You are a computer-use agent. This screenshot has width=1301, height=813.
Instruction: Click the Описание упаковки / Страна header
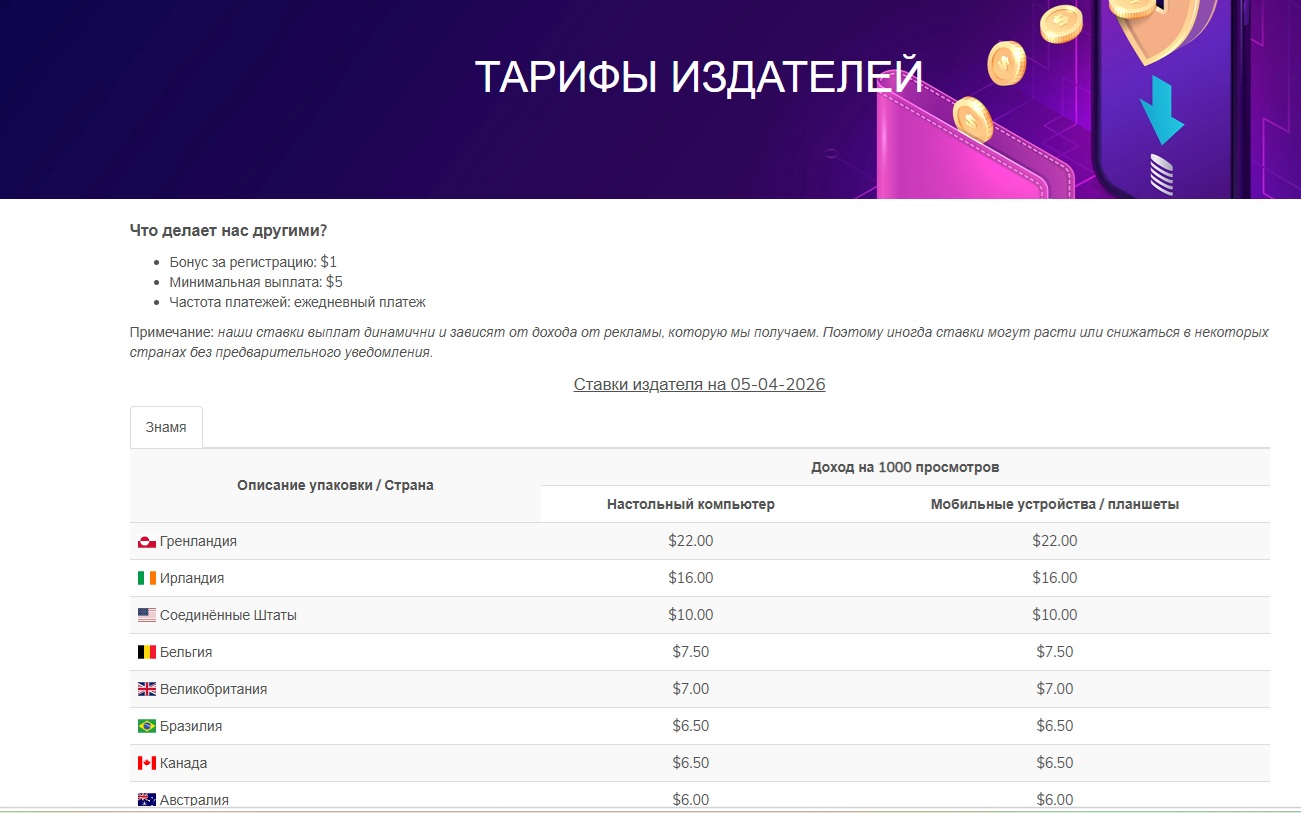334,485
